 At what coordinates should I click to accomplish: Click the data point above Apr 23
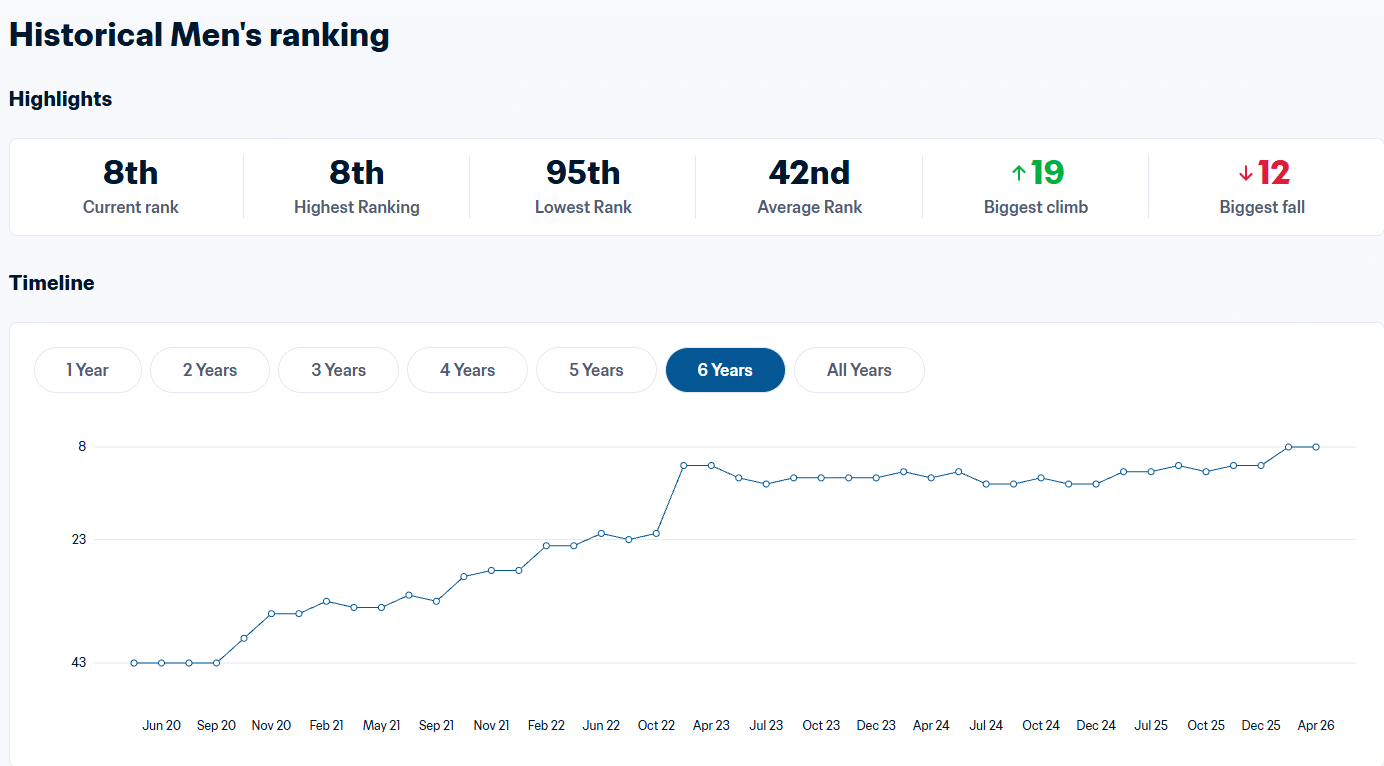pos(711,465)
